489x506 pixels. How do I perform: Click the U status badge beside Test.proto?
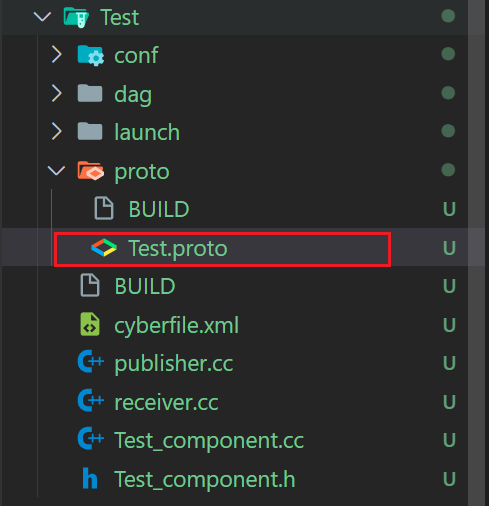point(449,248)
